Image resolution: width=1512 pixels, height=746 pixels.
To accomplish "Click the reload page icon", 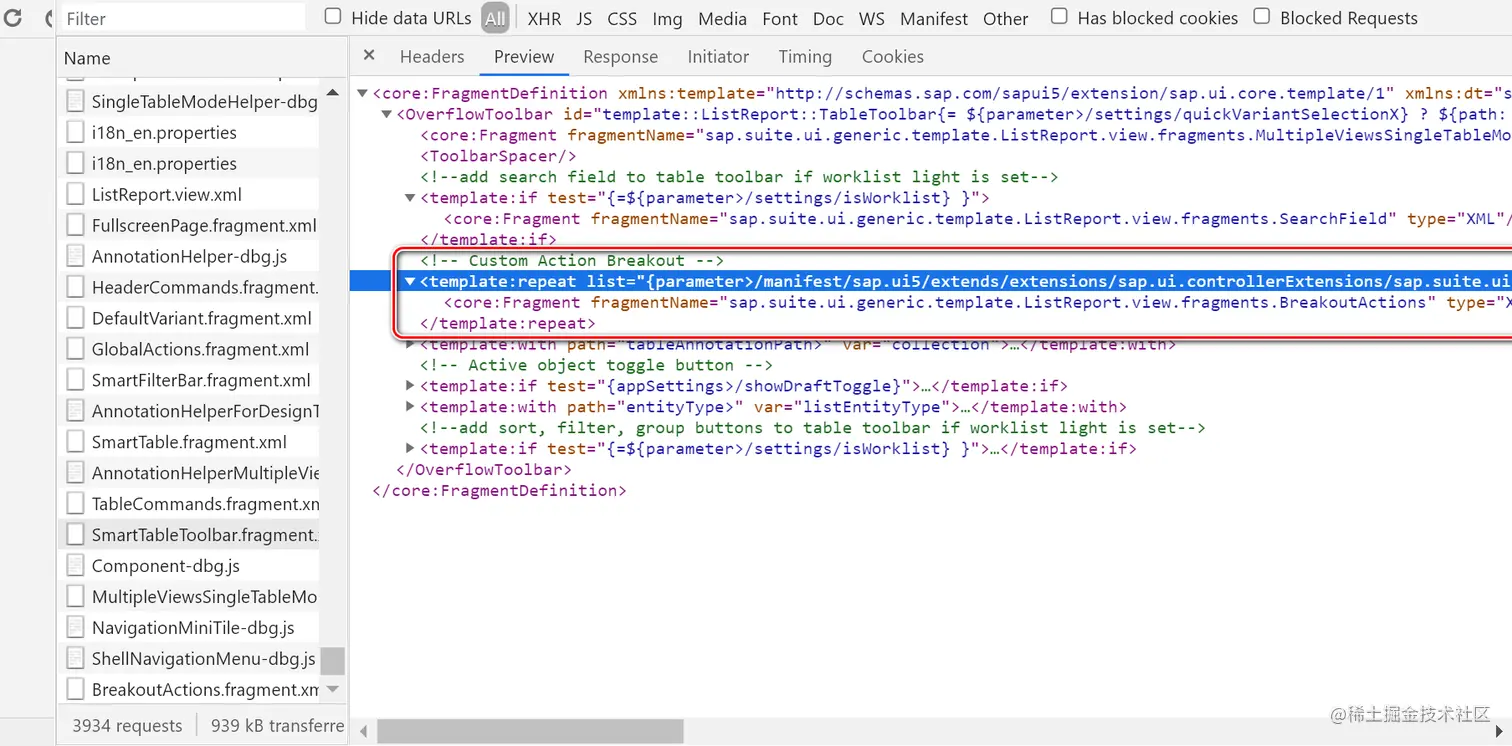I will (13, 18).
